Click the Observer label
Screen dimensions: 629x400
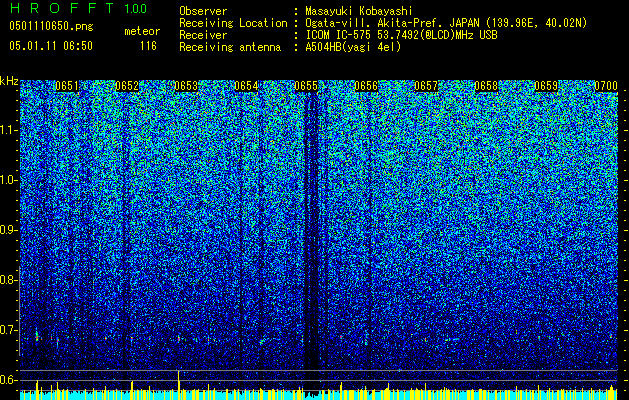pyautogui.click(x=203, y=11)
